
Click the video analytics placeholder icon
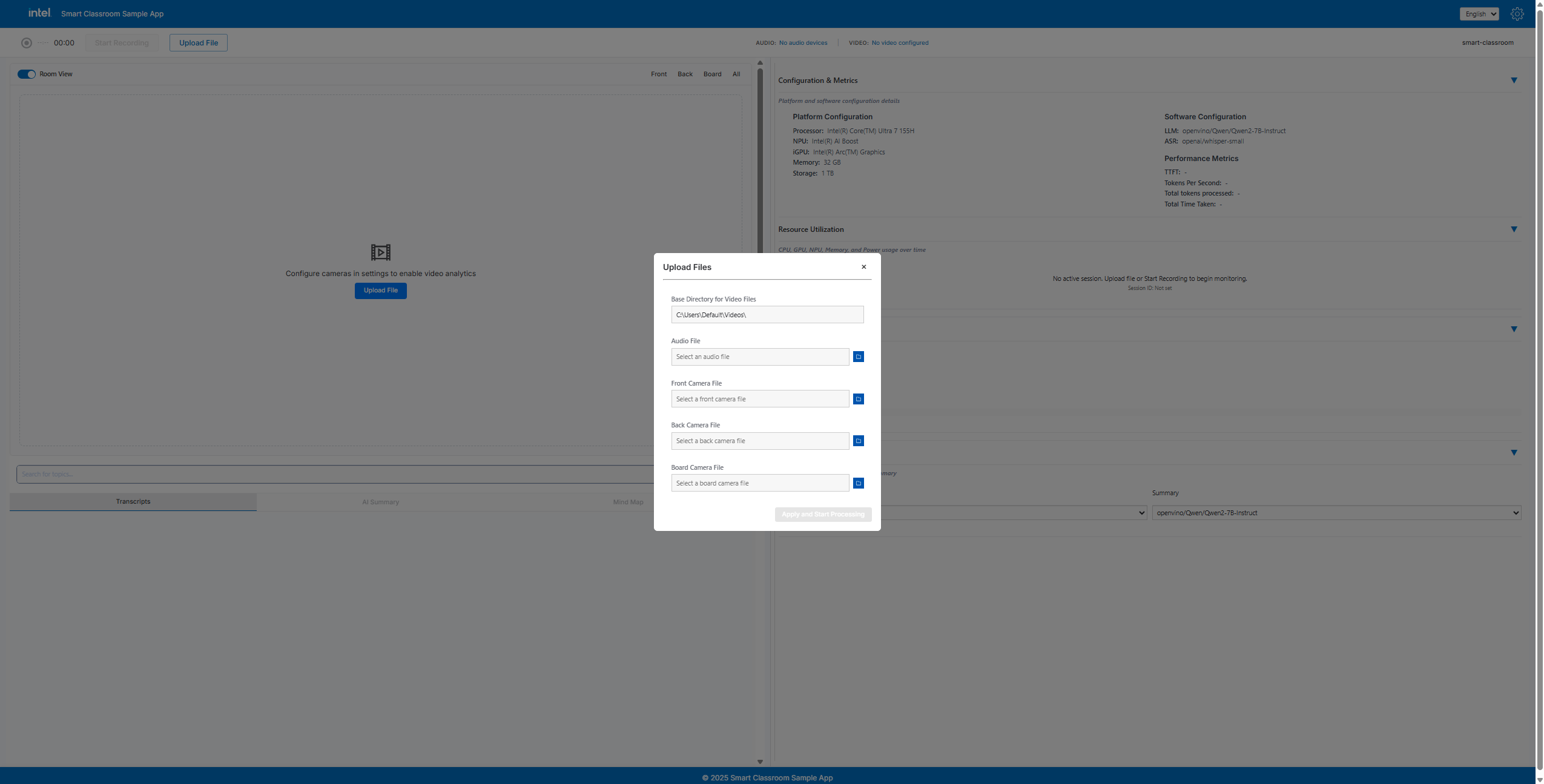[x=380, y=252]
